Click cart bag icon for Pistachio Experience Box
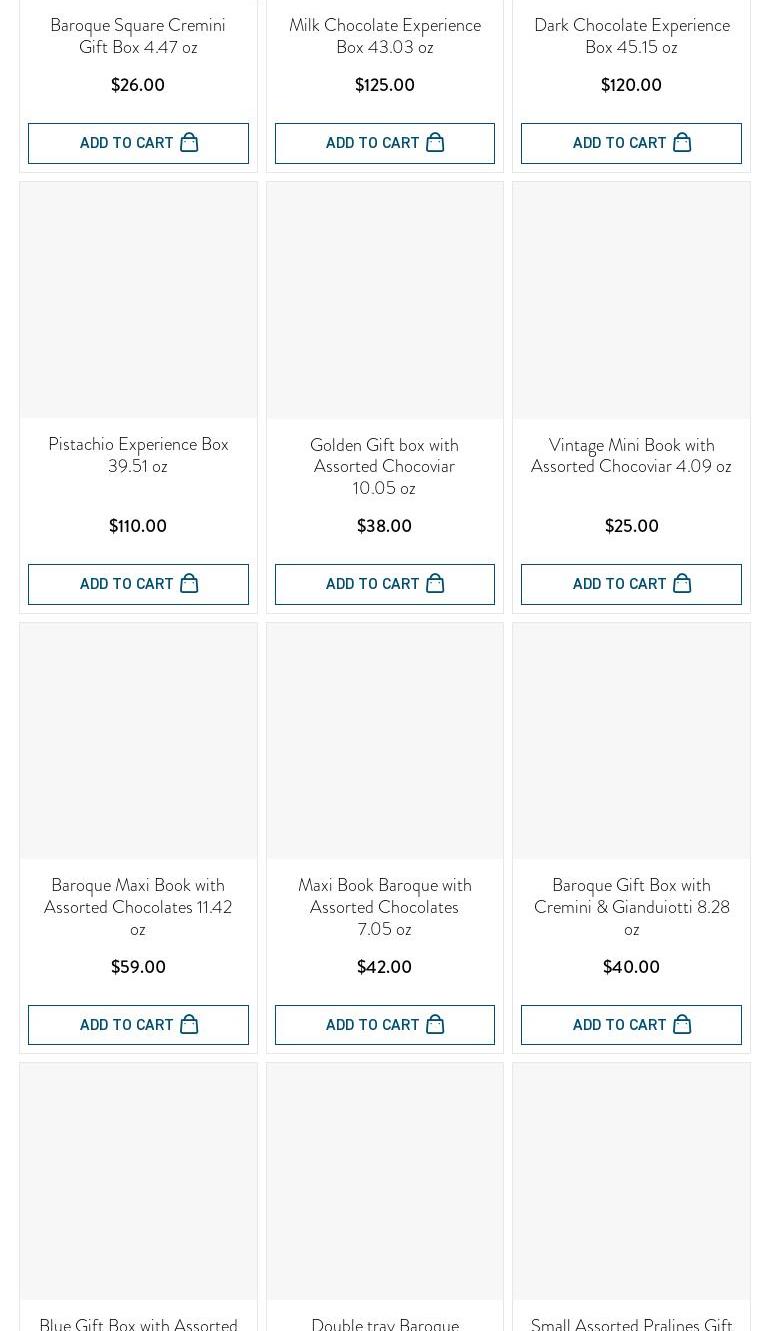 (189, 584)
